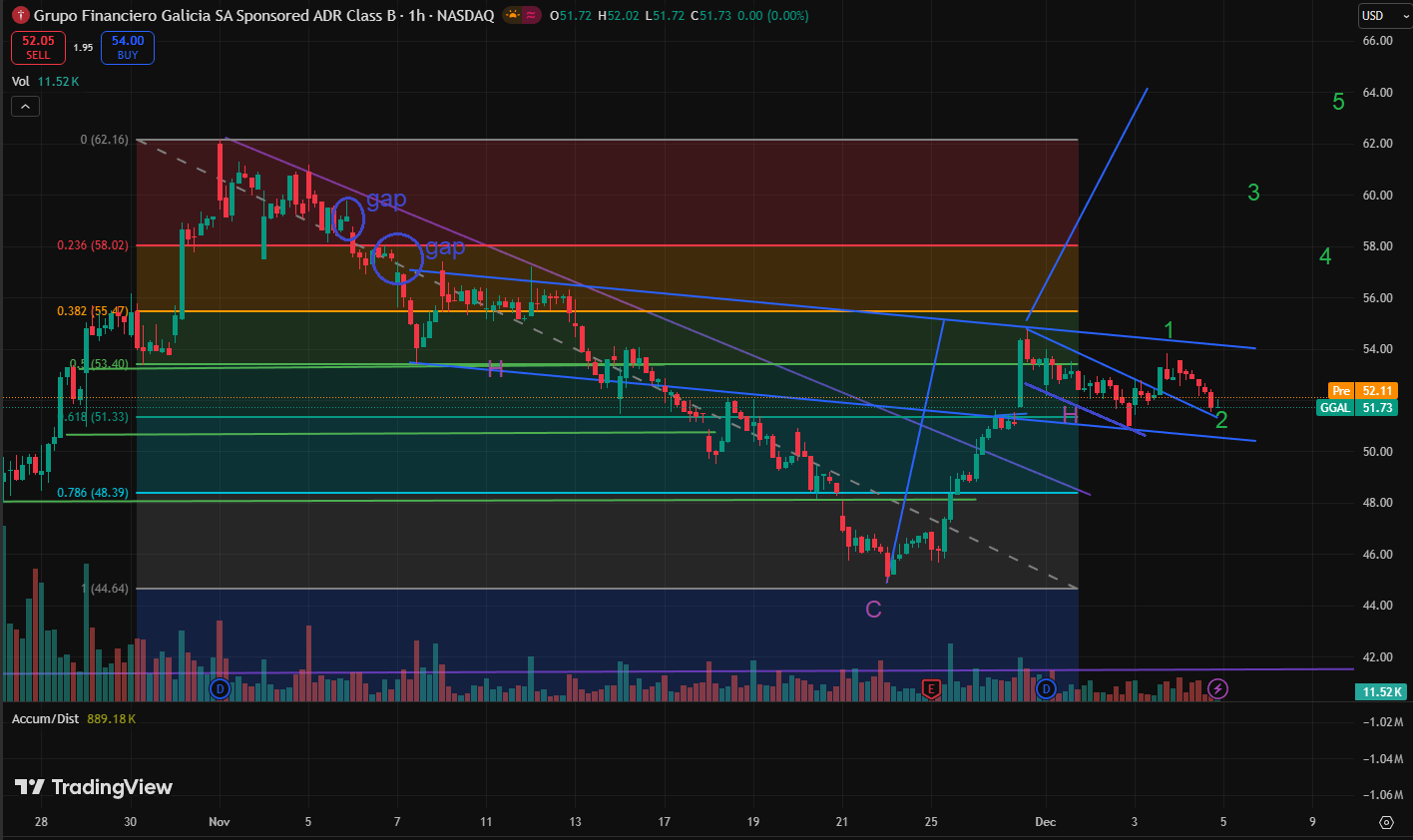The image size is (1413, 840).
Task: Click the pink approximate-data indicator icon
Action: click(532, 15)
